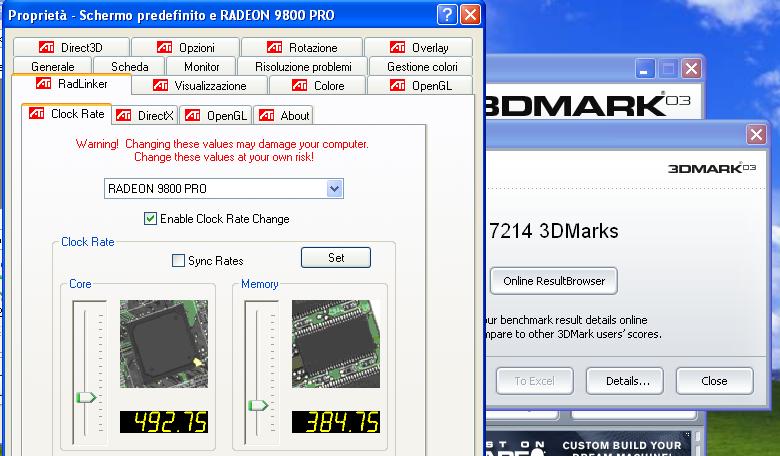This screenshot has height=456, width=780.
Task: Select the Generale tab
Action: point(52,67)
